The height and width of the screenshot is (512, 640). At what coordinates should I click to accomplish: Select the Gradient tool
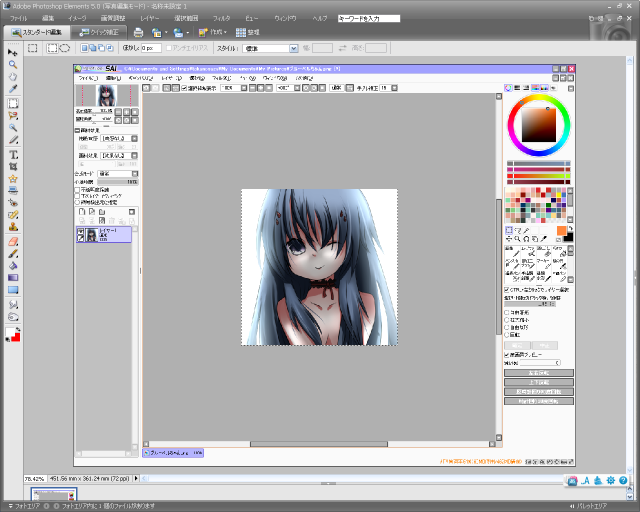(x=13, y=278)
